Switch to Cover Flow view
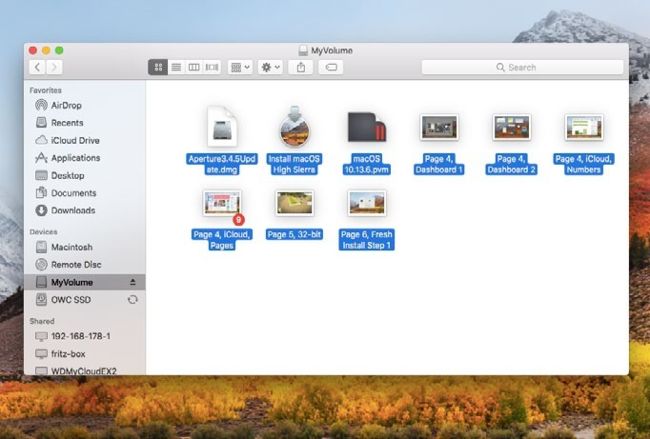 tap(212, 67)
